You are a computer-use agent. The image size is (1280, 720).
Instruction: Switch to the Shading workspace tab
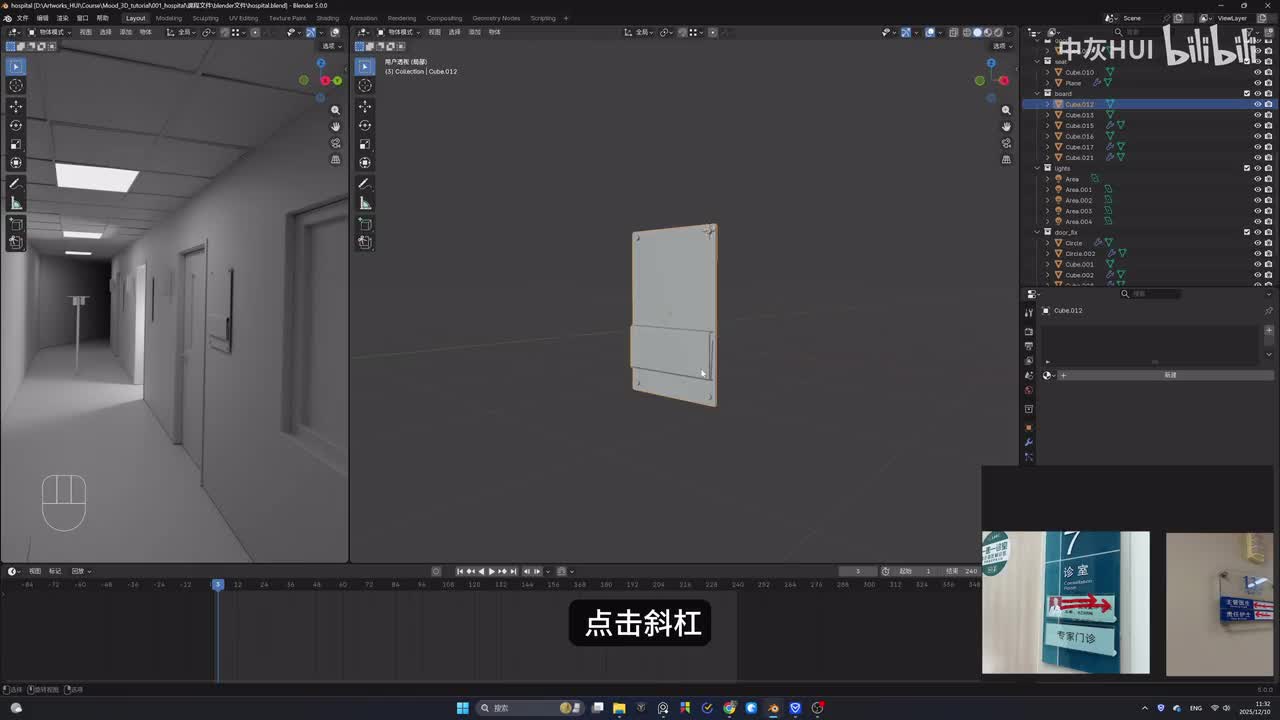(x=327, y=18)
